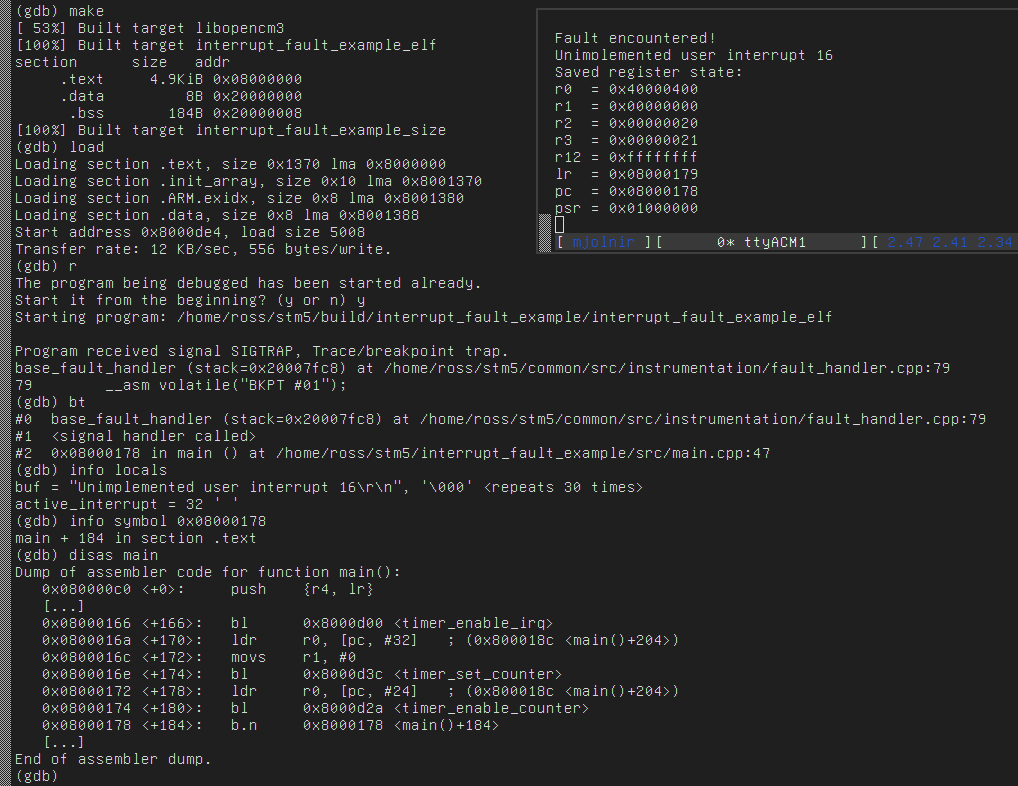Click the pc register value in serial output
1018x786 pixels.
653,191
